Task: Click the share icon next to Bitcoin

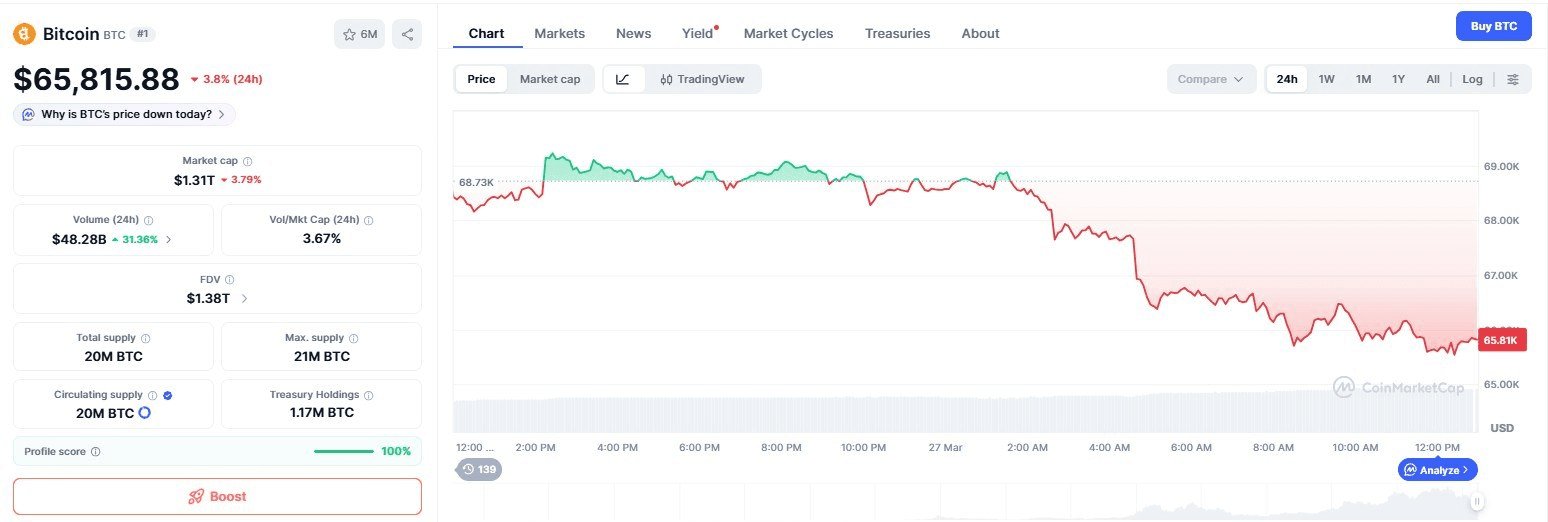Action: [x=407, y=34]
